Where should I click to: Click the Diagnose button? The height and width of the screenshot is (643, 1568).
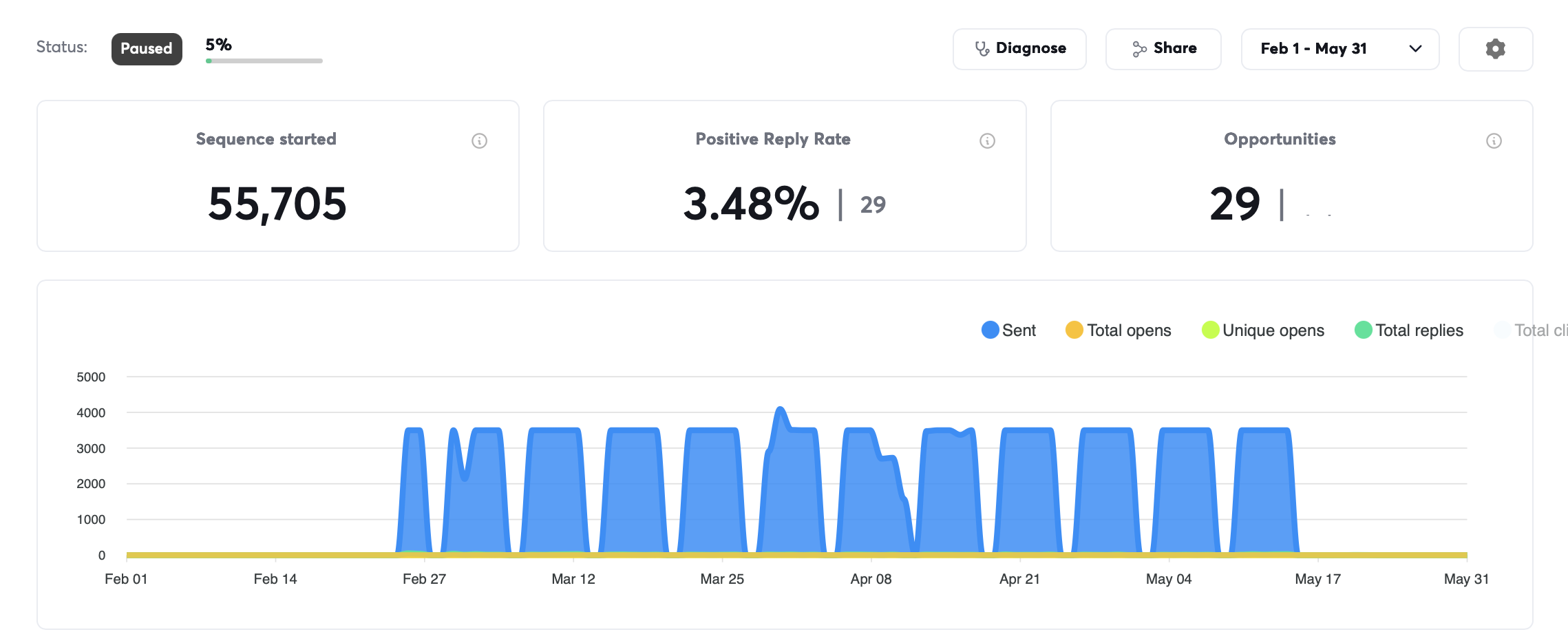coord(1019,49)
